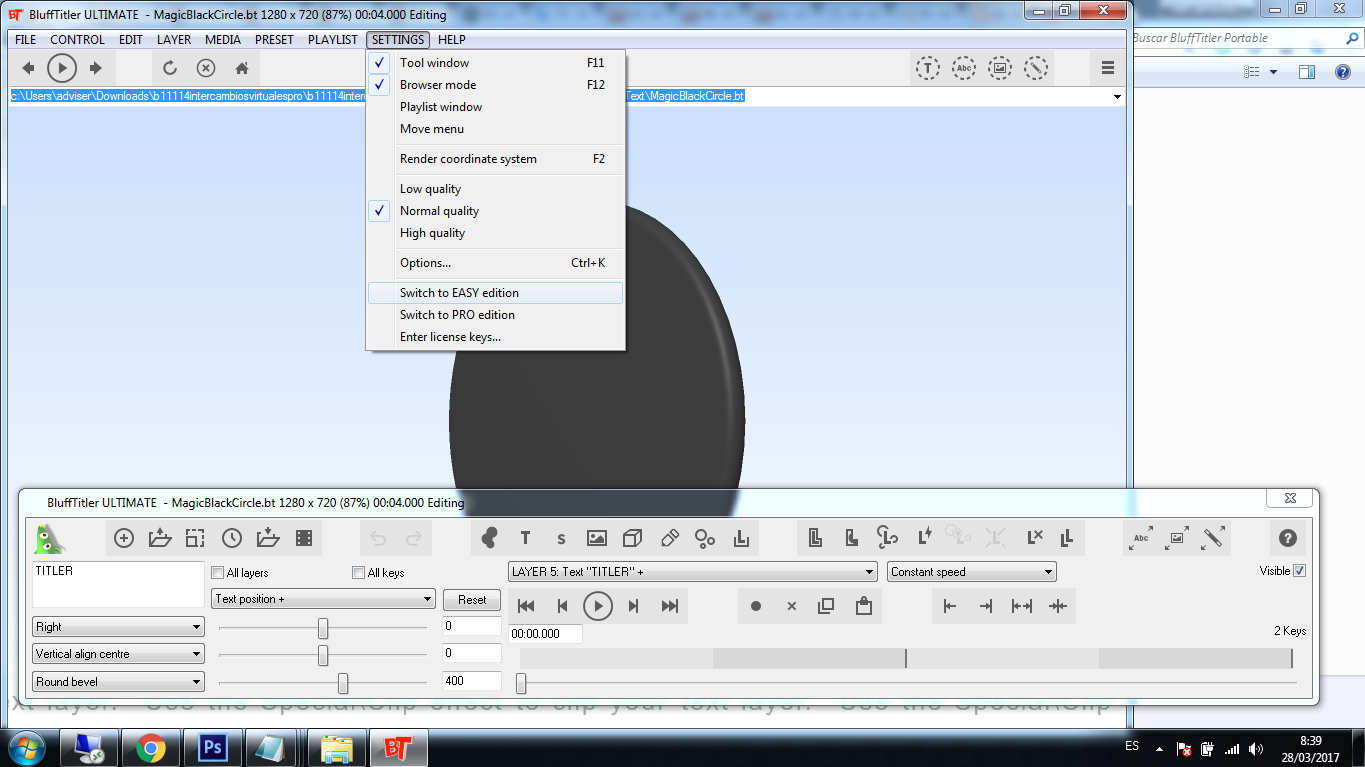The image size is (1365, 767).
Task: Open the Round bevel dropdown
Action: tap(118, 682)
